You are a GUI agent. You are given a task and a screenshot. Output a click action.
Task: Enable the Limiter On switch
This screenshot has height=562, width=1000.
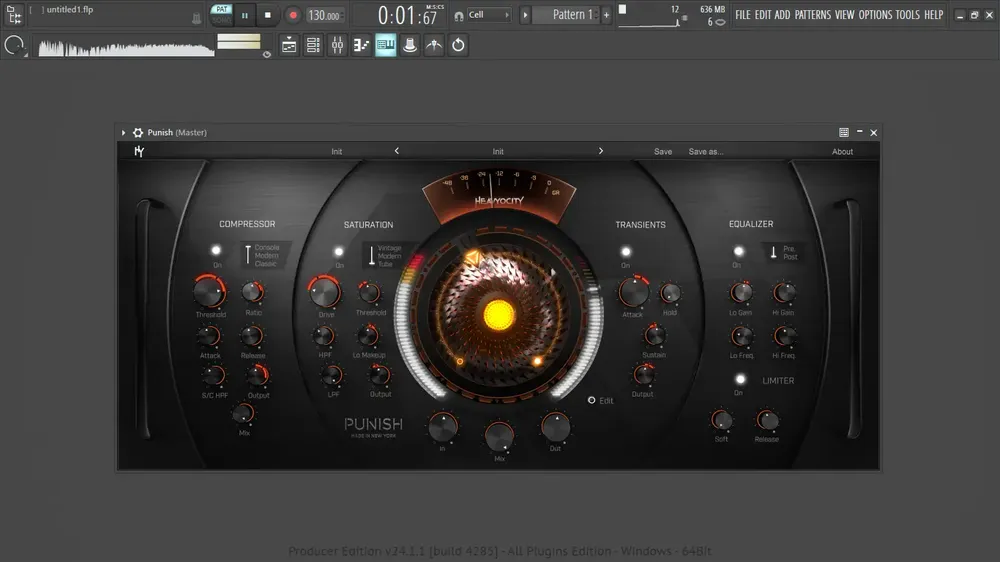coord(740,380)
